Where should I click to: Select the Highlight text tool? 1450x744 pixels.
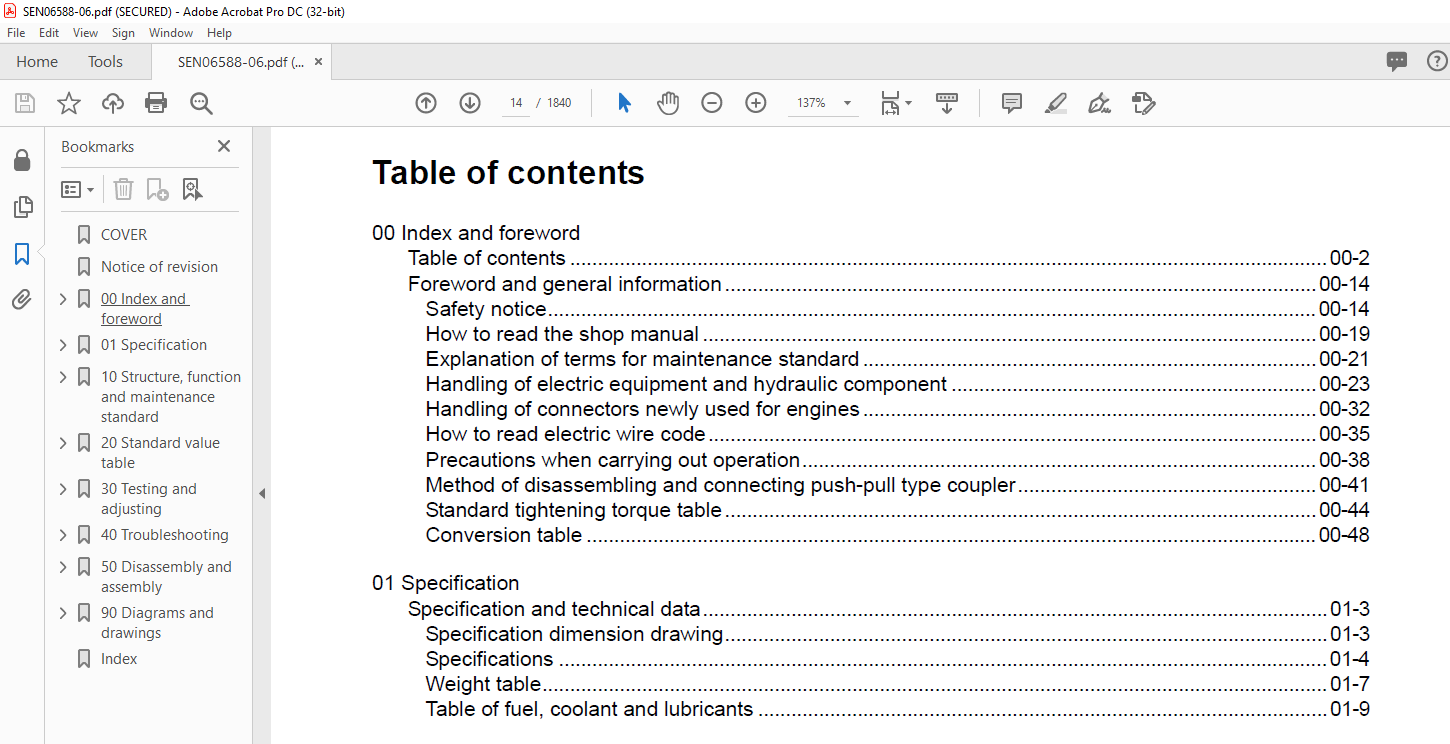(1056, 103)
